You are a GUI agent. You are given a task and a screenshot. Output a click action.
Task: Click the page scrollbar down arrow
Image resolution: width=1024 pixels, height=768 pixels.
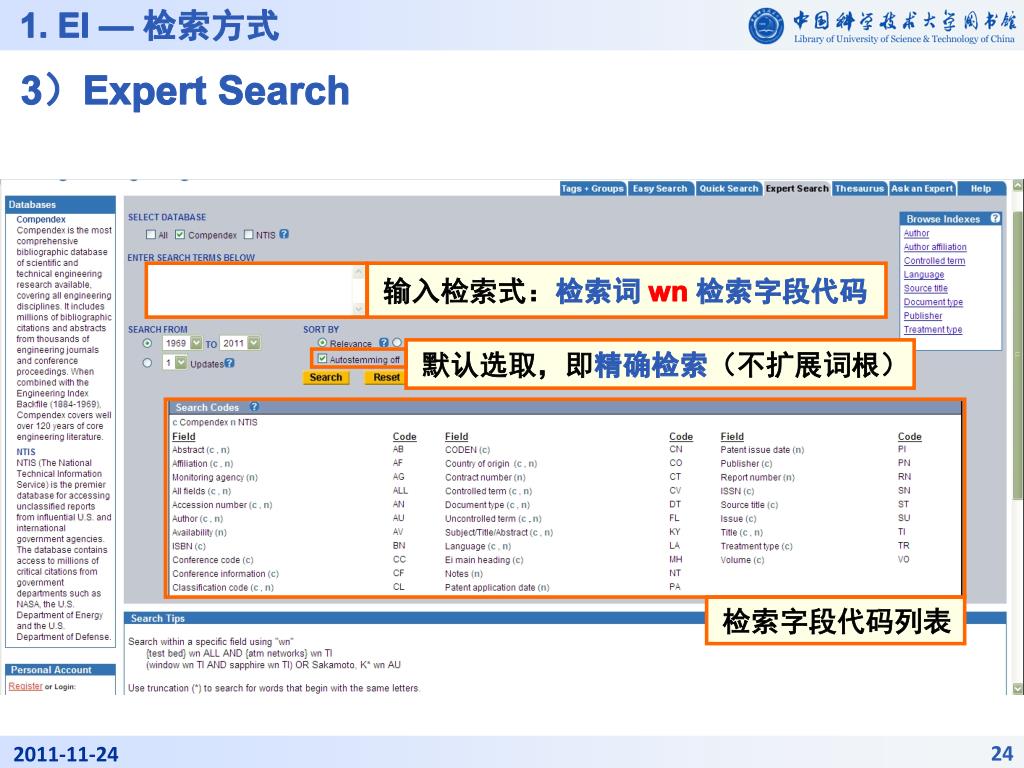click(1017, 688)
